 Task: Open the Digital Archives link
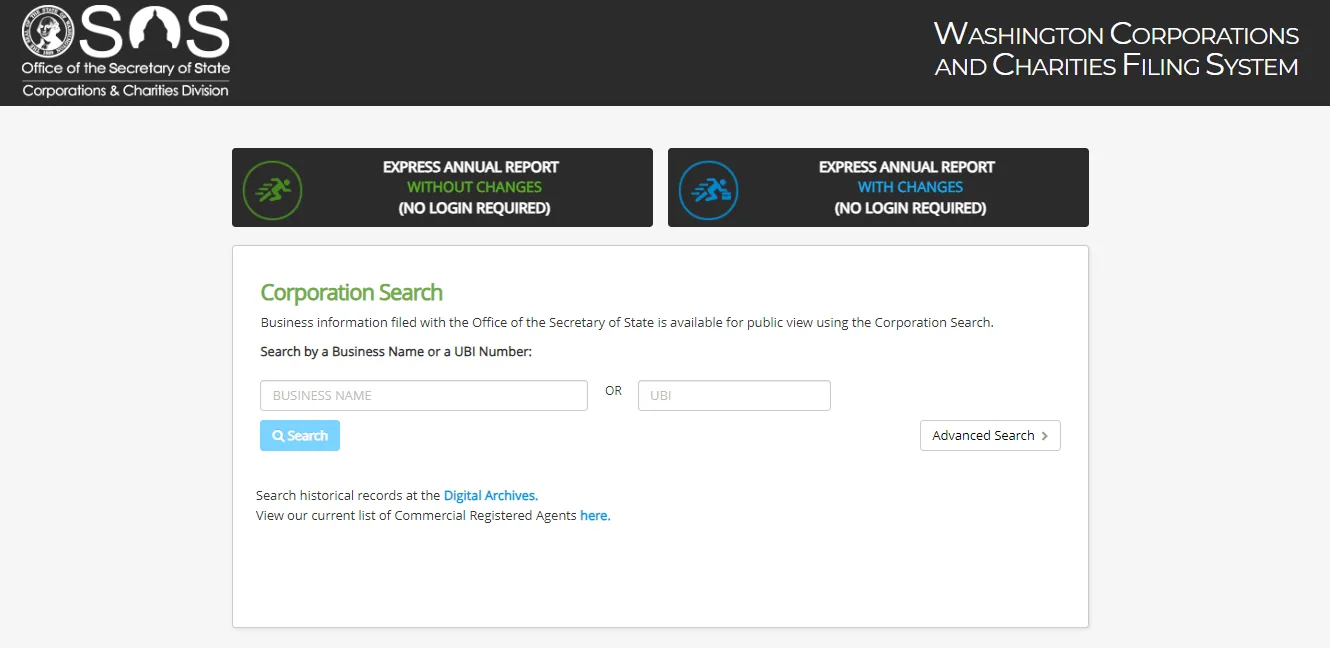pyautogui.click(x=491, y=495)
